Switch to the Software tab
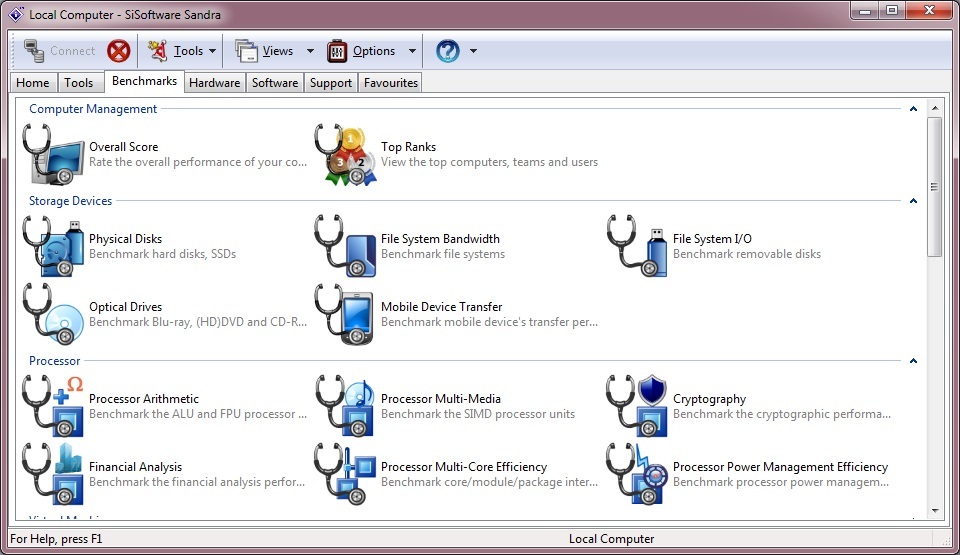960x555 pixels. [275, 83]
